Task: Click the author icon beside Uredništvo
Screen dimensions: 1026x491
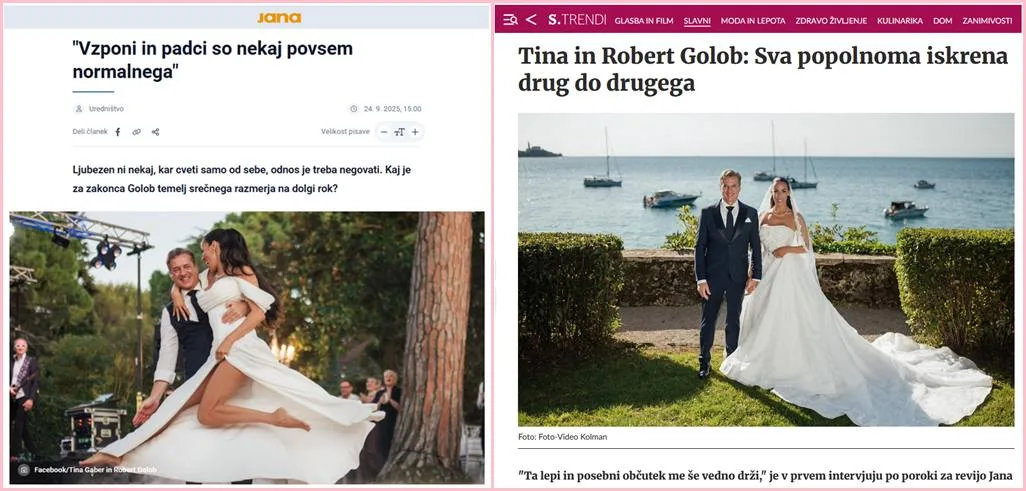Action: [79, 109]
